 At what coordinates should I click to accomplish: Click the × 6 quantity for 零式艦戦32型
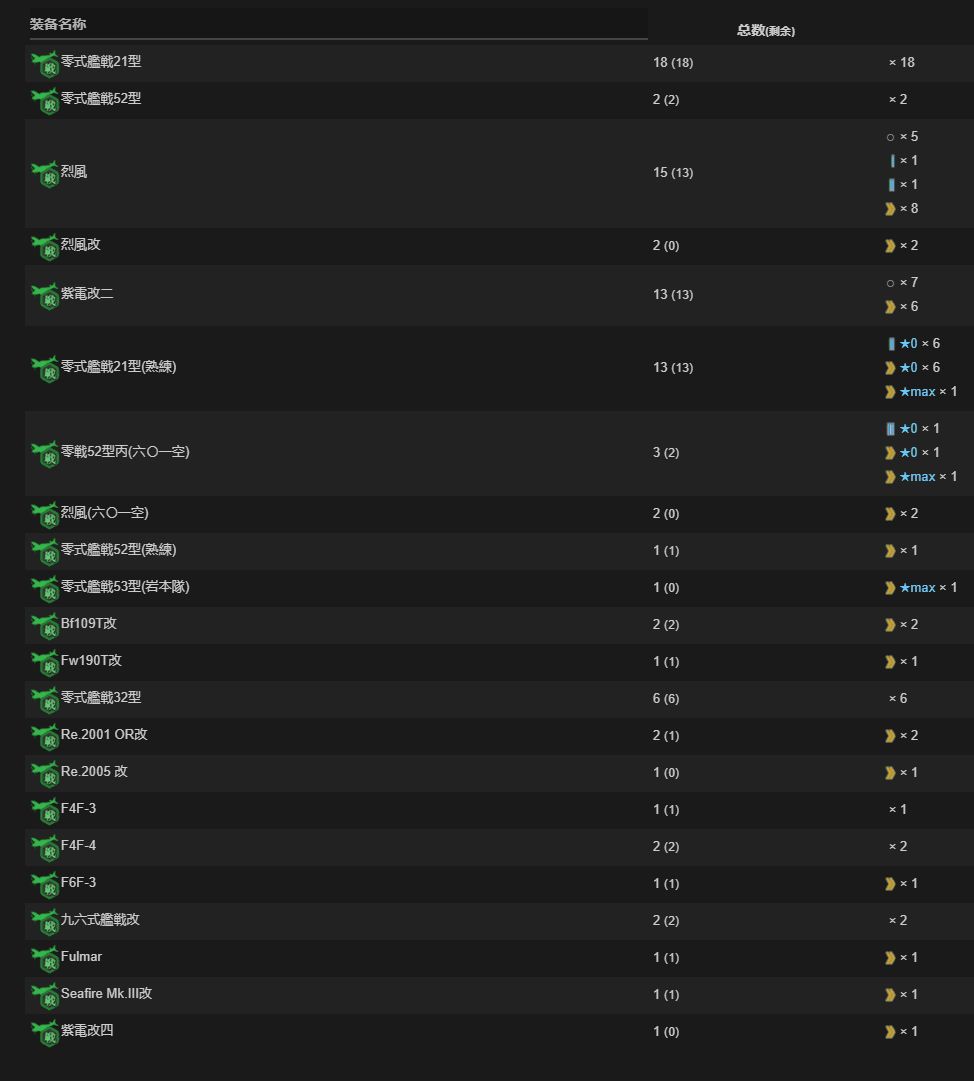pyautogui.click(x=898, y=698)
